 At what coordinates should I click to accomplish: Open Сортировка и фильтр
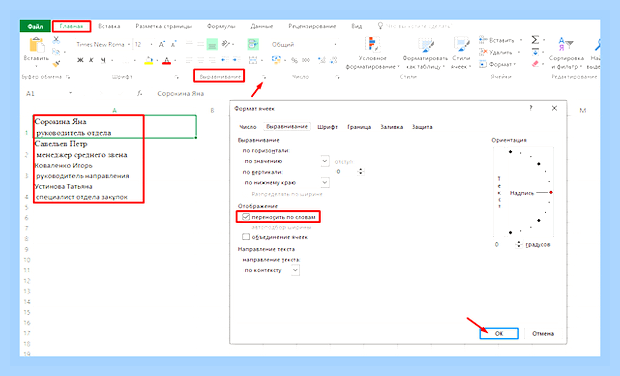(566, 53)
